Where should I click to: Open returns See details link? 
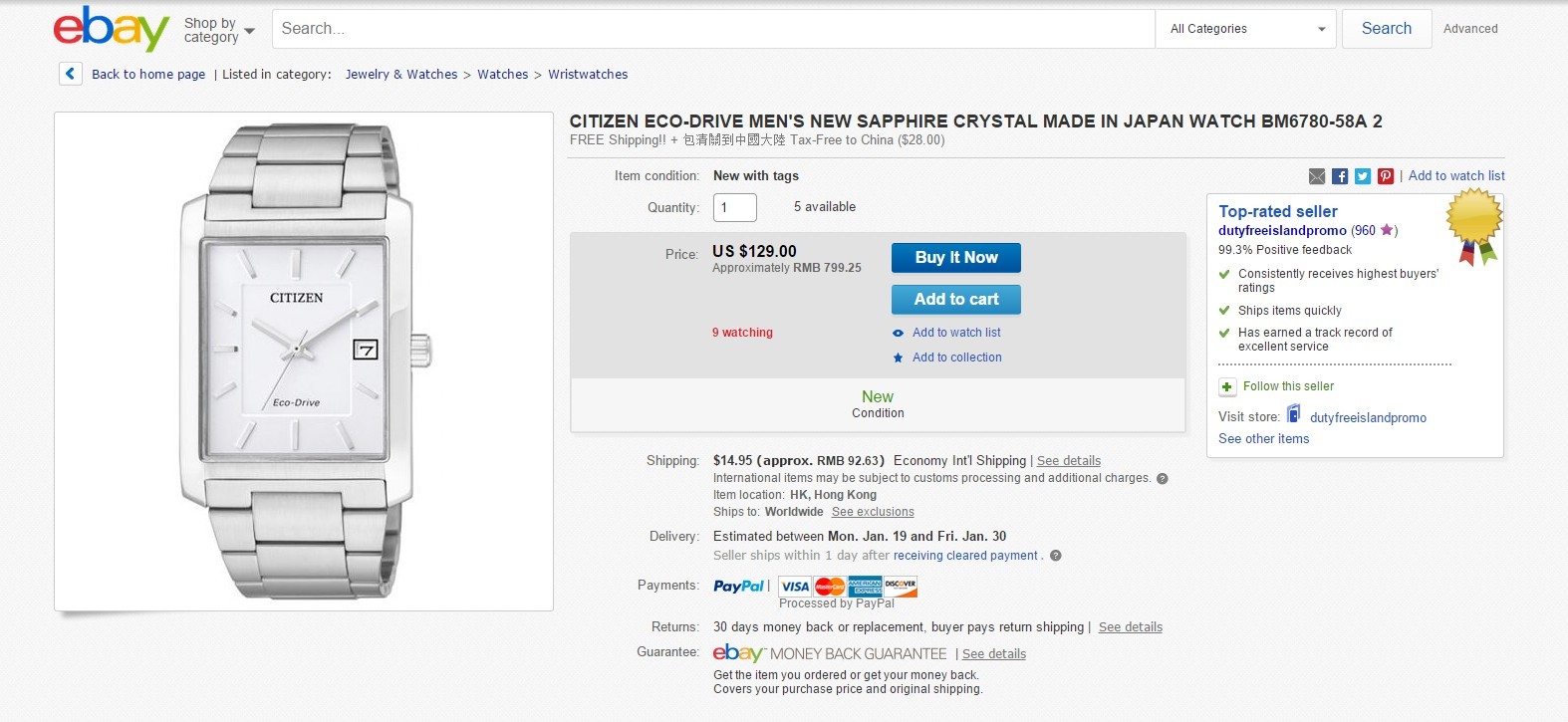point(1131,627)
